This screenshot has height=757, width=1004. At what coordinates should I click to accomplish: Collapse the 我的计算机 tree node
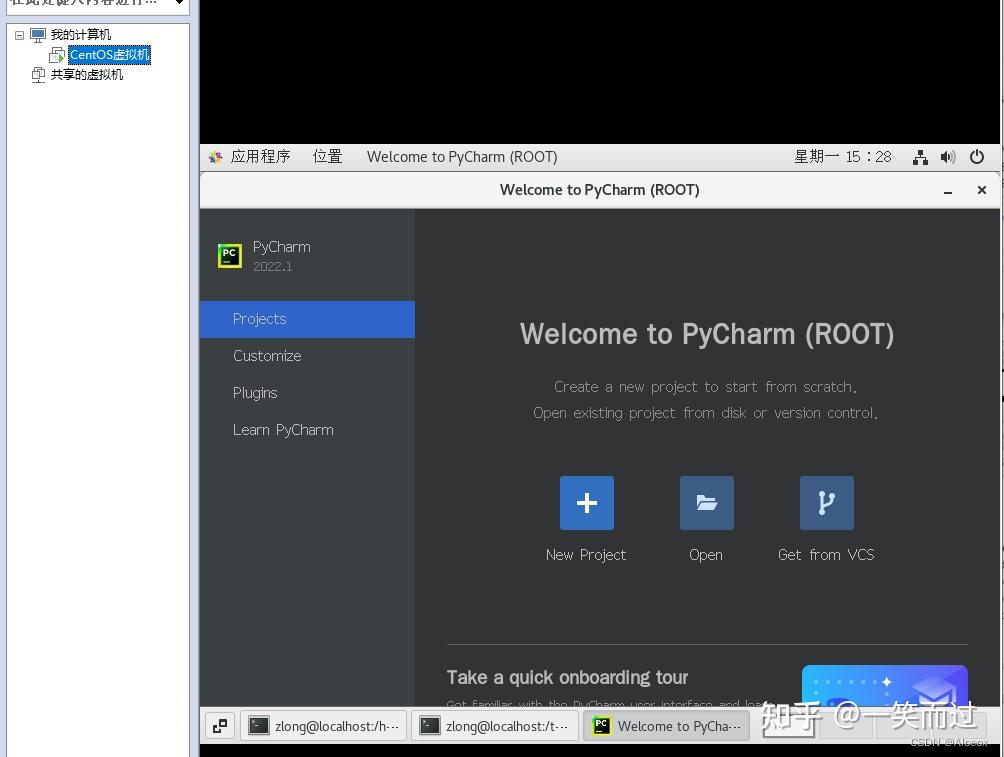pyautogui.click(x=19, y=34)
